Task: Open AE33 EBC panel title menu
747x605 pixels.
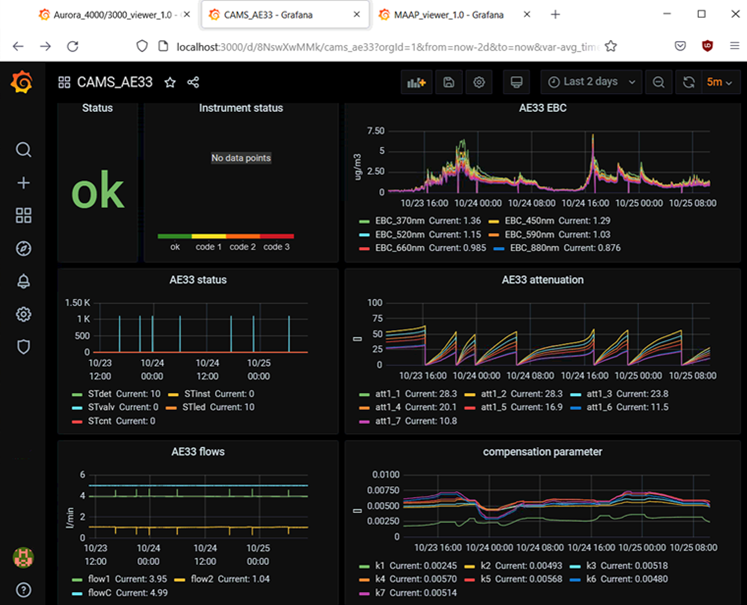Action: [543, 108]
